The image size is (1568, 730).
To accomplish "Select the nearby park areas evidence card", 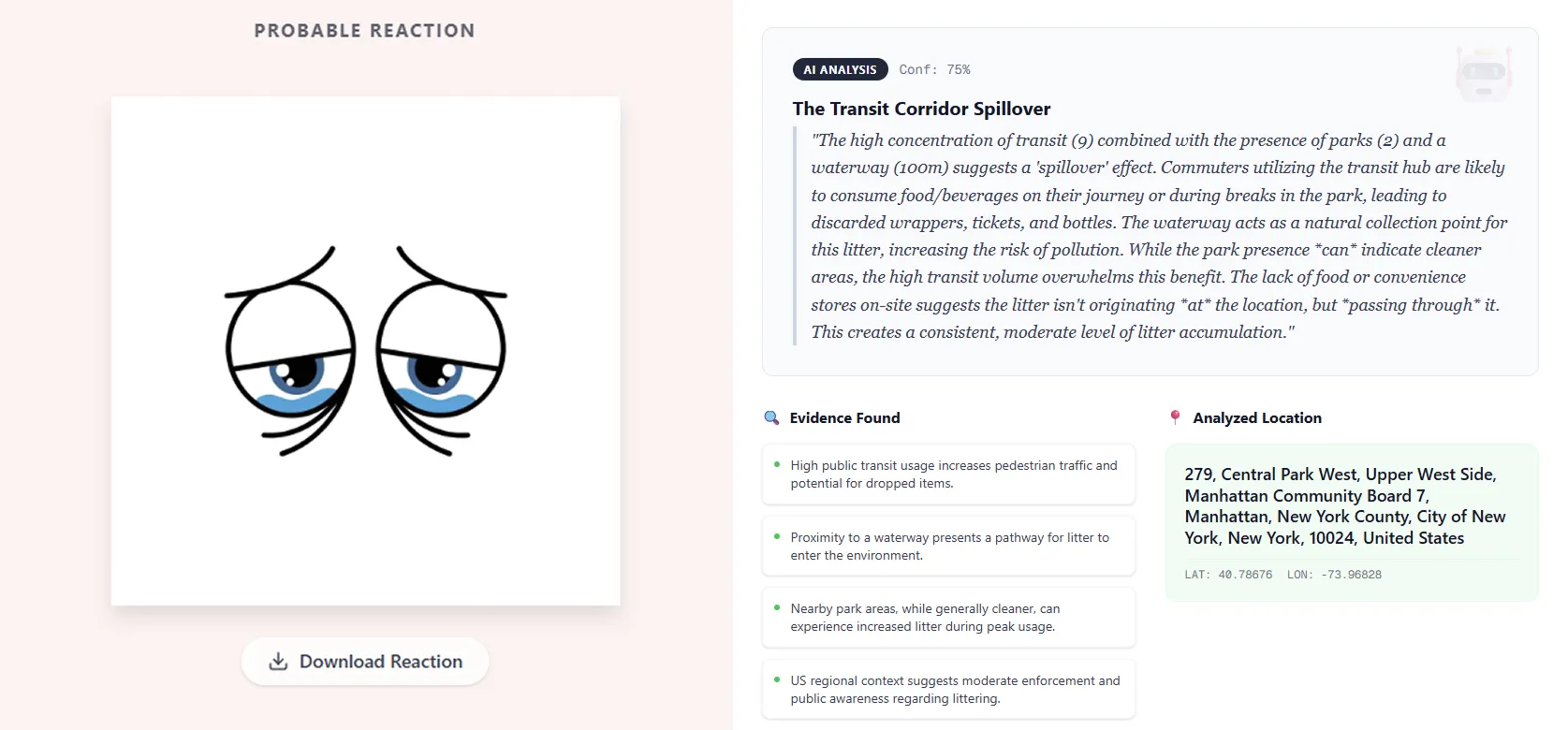I will click(x=948, y=618).
